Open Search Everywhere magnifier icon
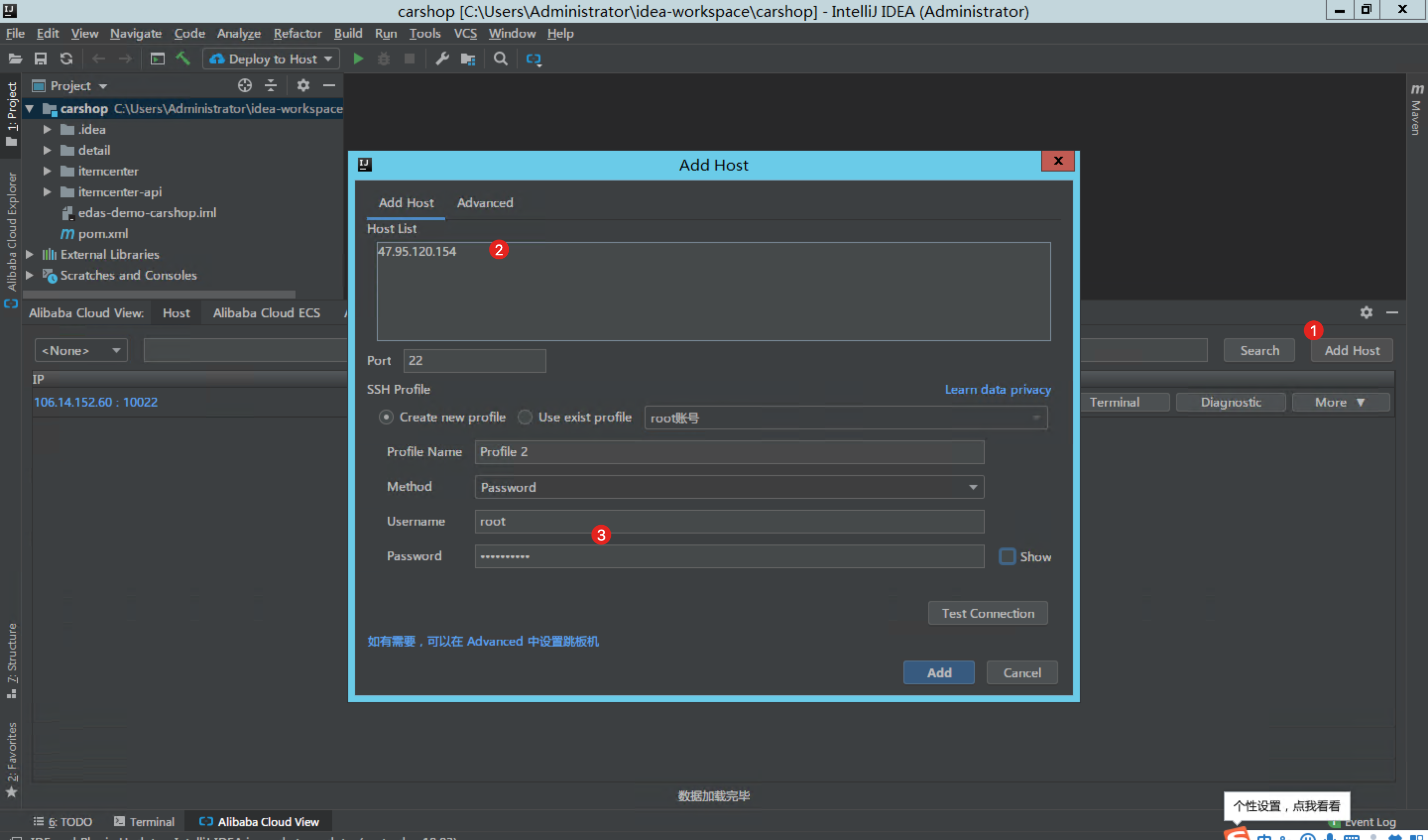 point(500,59)
